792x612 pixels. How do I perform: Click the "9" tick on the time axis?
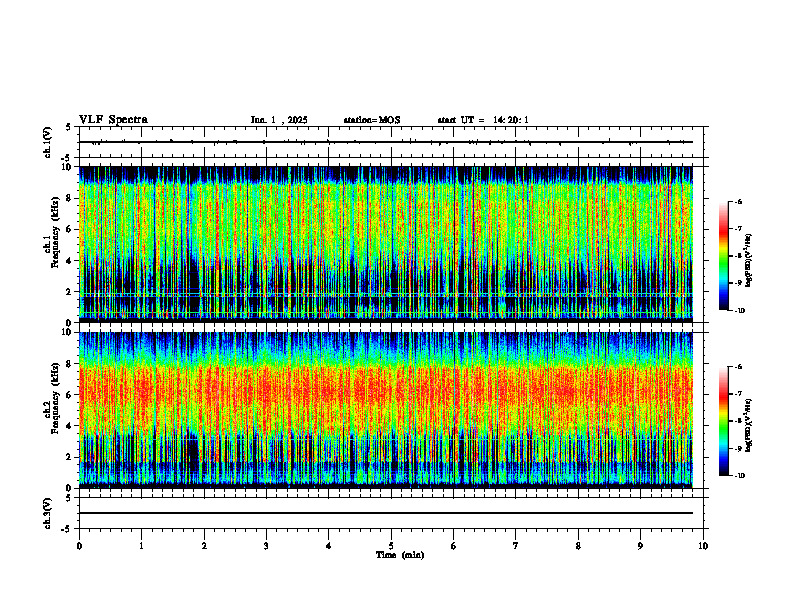tap(640, 546)
